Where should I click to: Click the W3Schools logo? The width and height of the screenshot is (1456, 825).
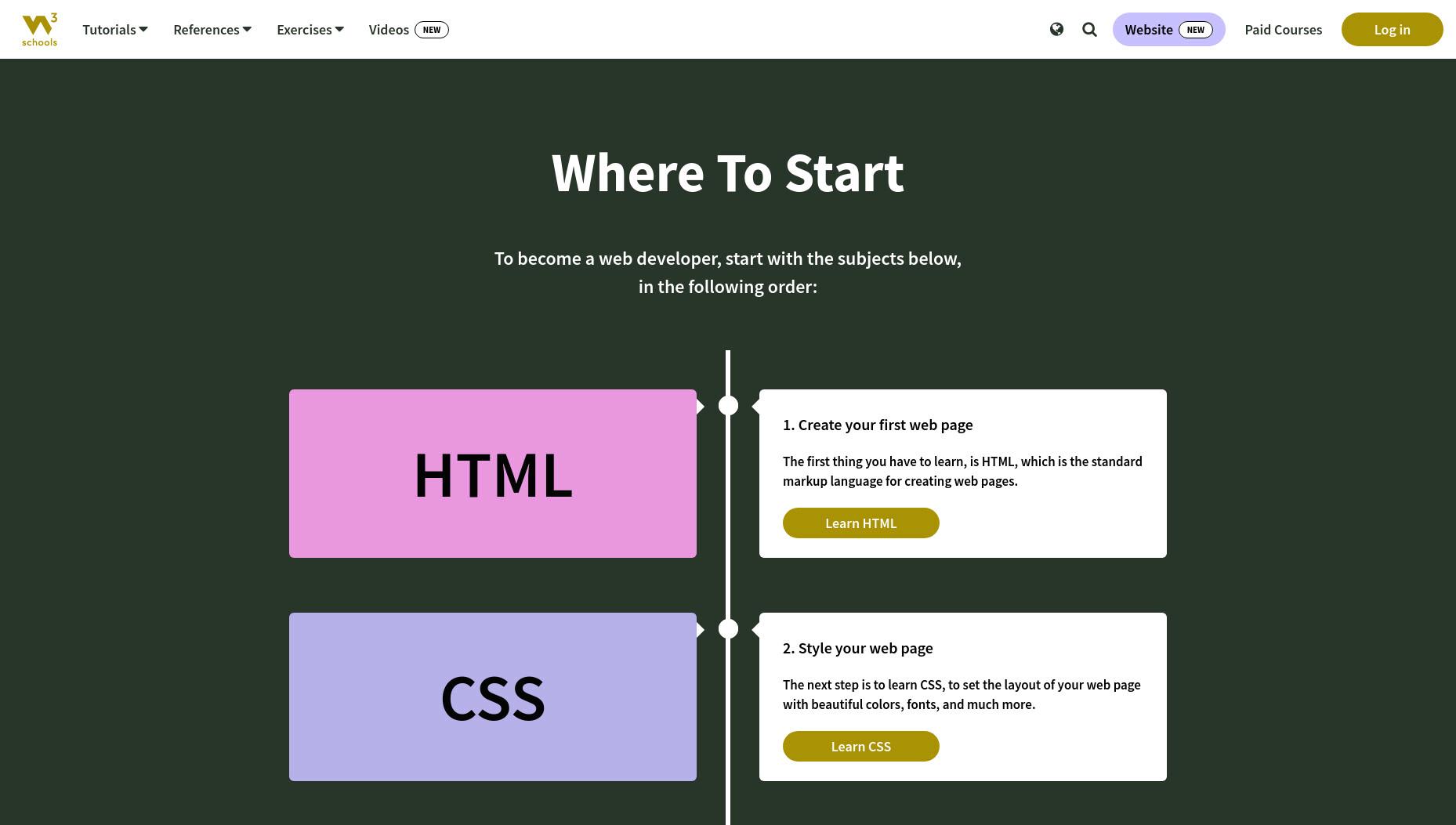(39, 30)
